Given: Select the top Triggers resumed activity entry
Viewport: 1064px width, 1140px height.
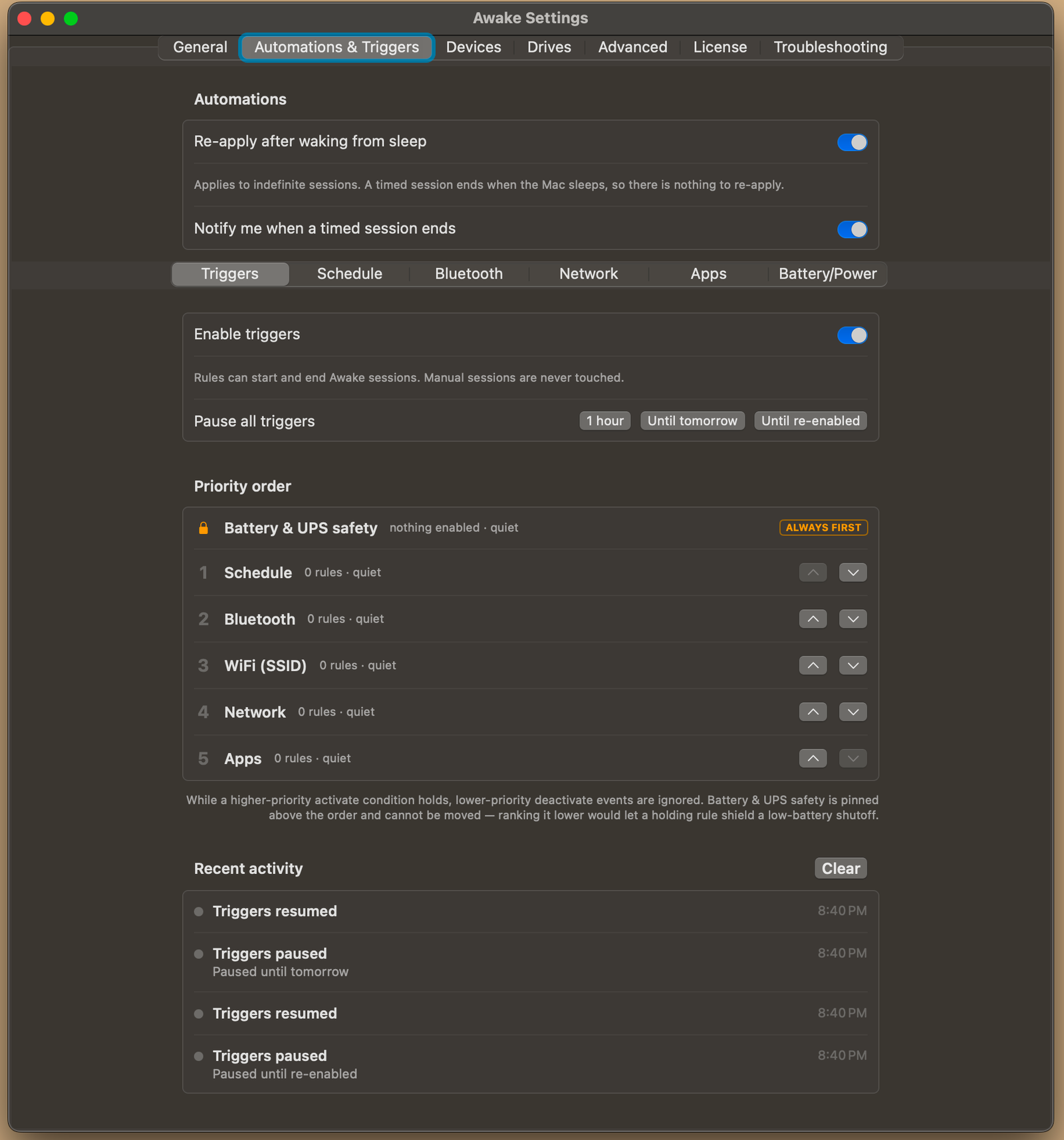Looking at the screenshot, I should pos(531,912).
